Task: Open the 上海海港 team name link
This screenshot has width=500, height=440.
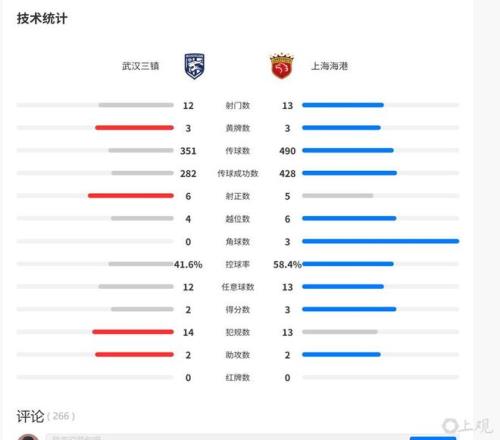Action: point(329,66)
